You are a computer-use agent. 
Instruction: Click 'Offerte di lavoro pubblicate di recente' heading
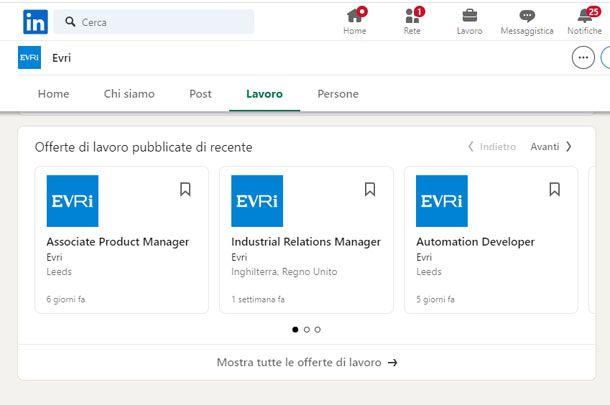[x=144, y=147]
